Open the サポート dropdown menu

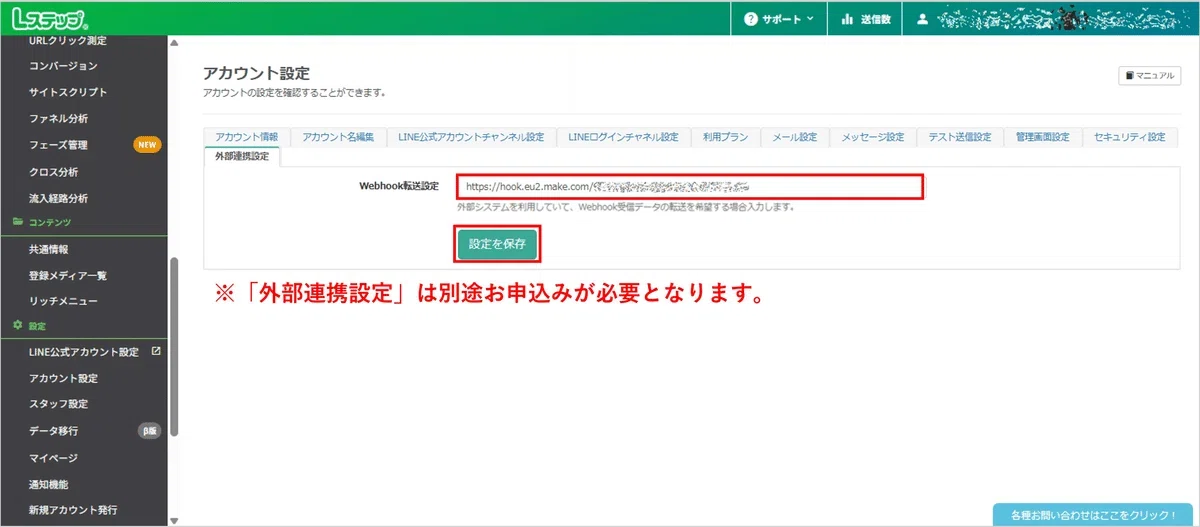pos(779,18)
